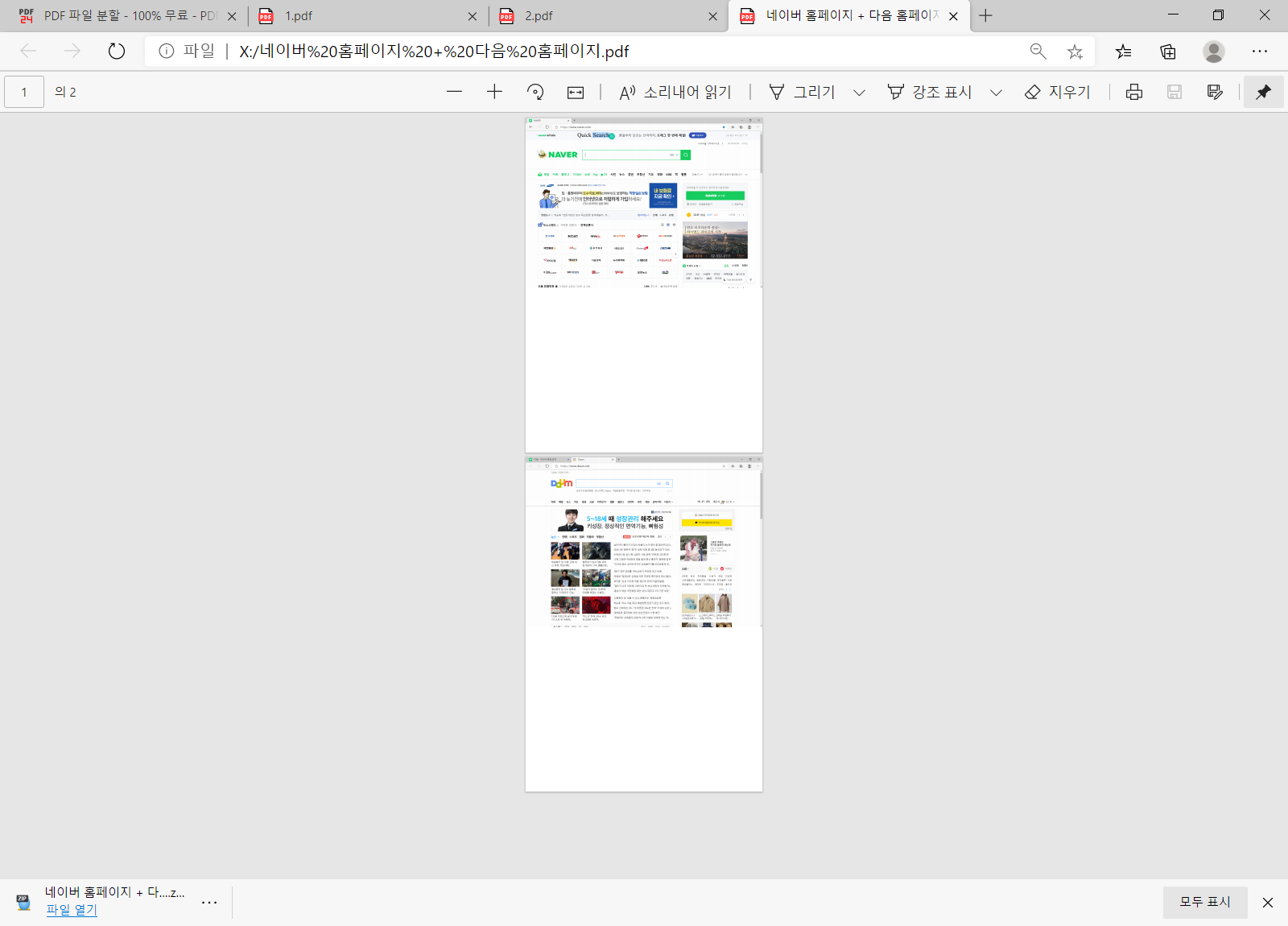Image resolution: width=1288 pixels, height=926 pixels.
Task: Zoom out of the PDF page
Action: [454, 91]
